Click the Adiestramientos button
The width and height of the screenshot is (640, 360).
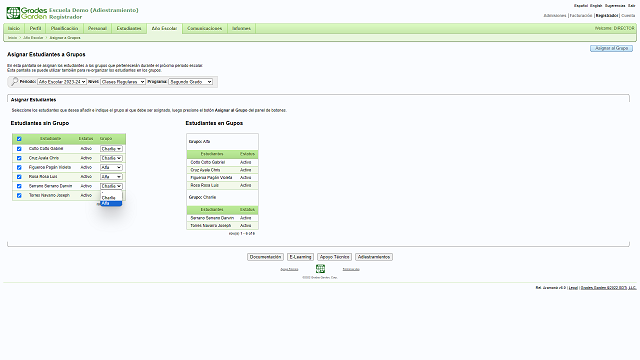pyautogui.click(x=374, y=257)
